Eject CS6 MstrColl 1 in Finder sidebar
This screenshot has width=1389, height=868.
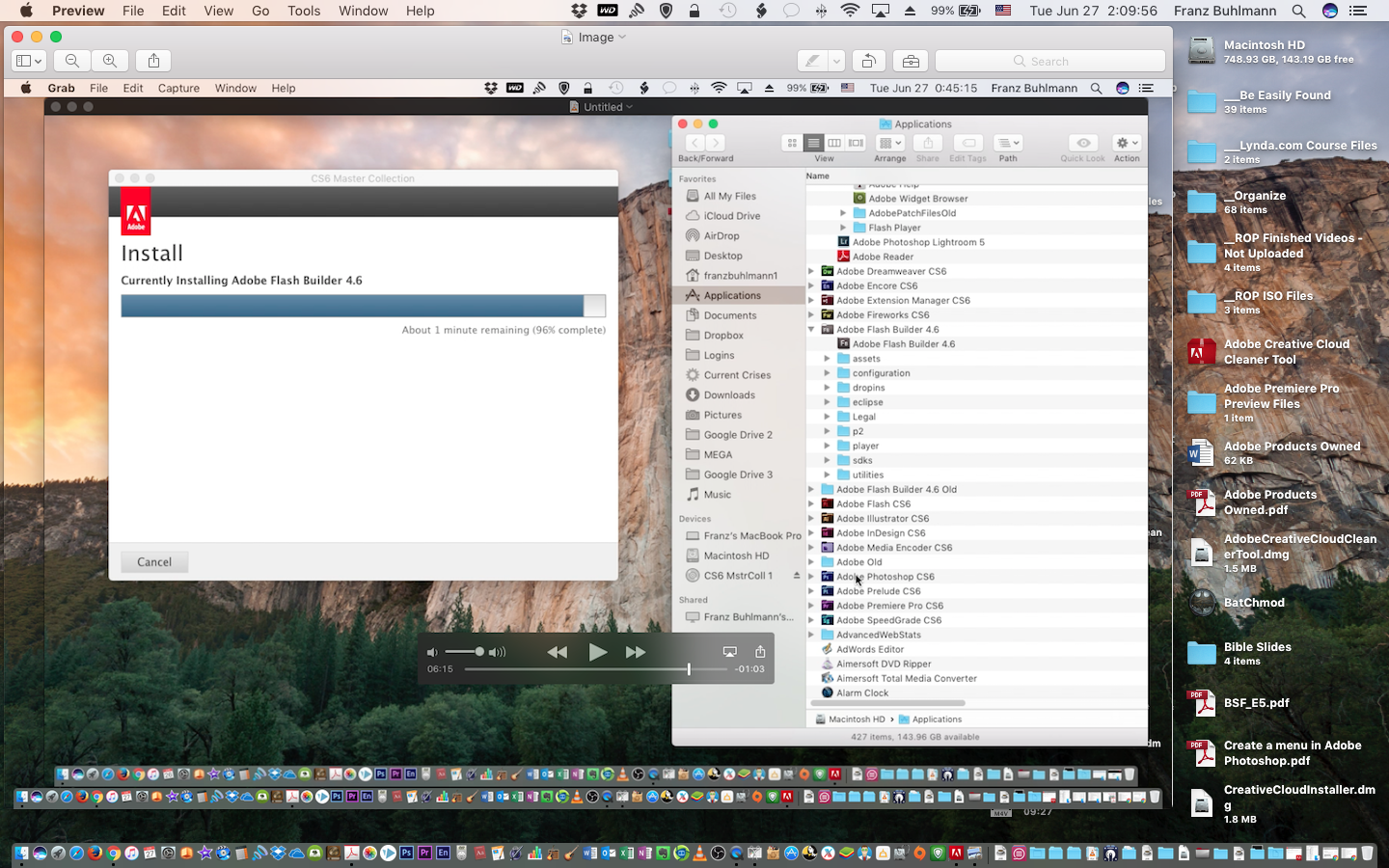[797, 576]
